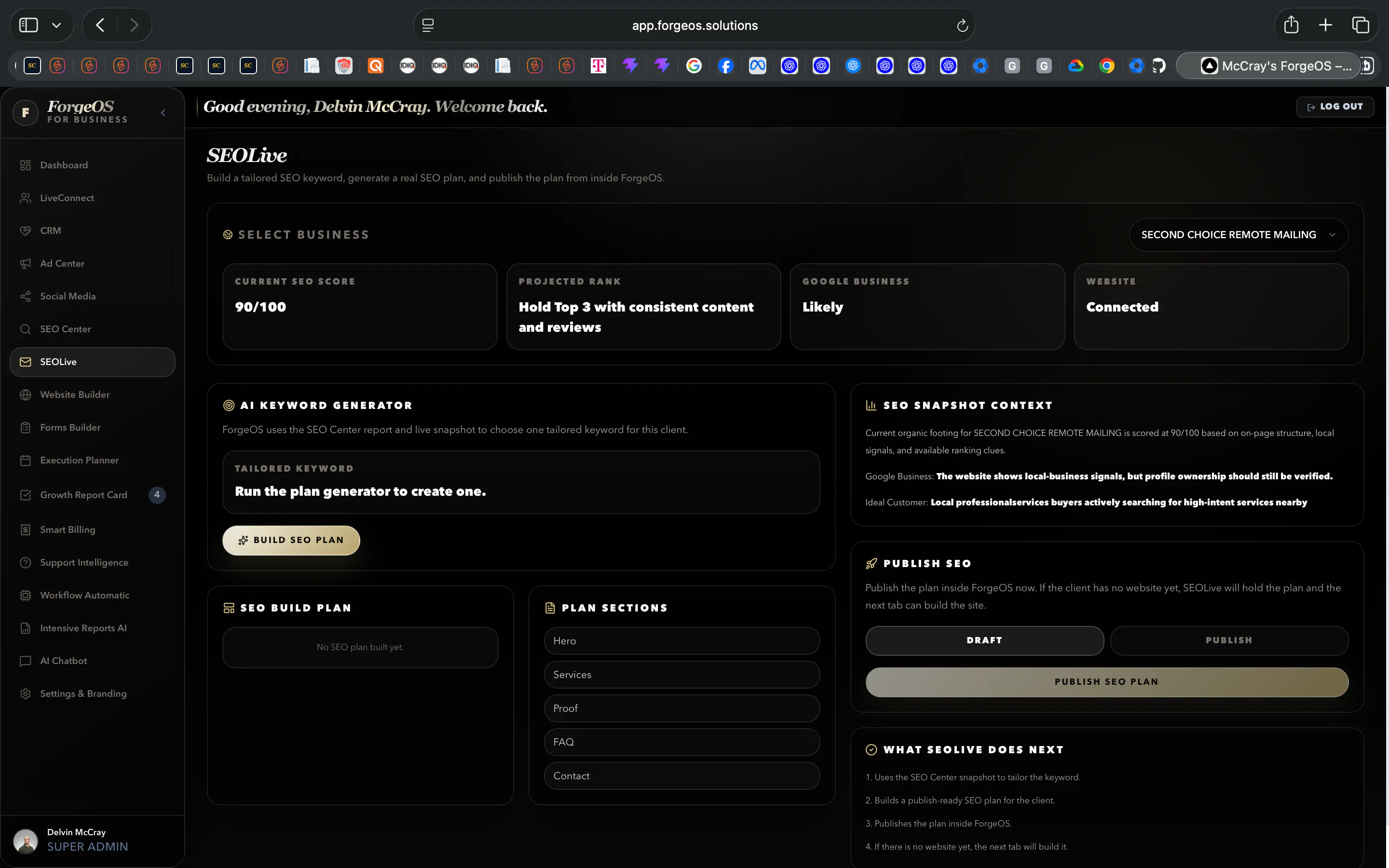Click the AI Chatbot message icon
Viewport: 1389px width, 868px height.
[25, 661]
